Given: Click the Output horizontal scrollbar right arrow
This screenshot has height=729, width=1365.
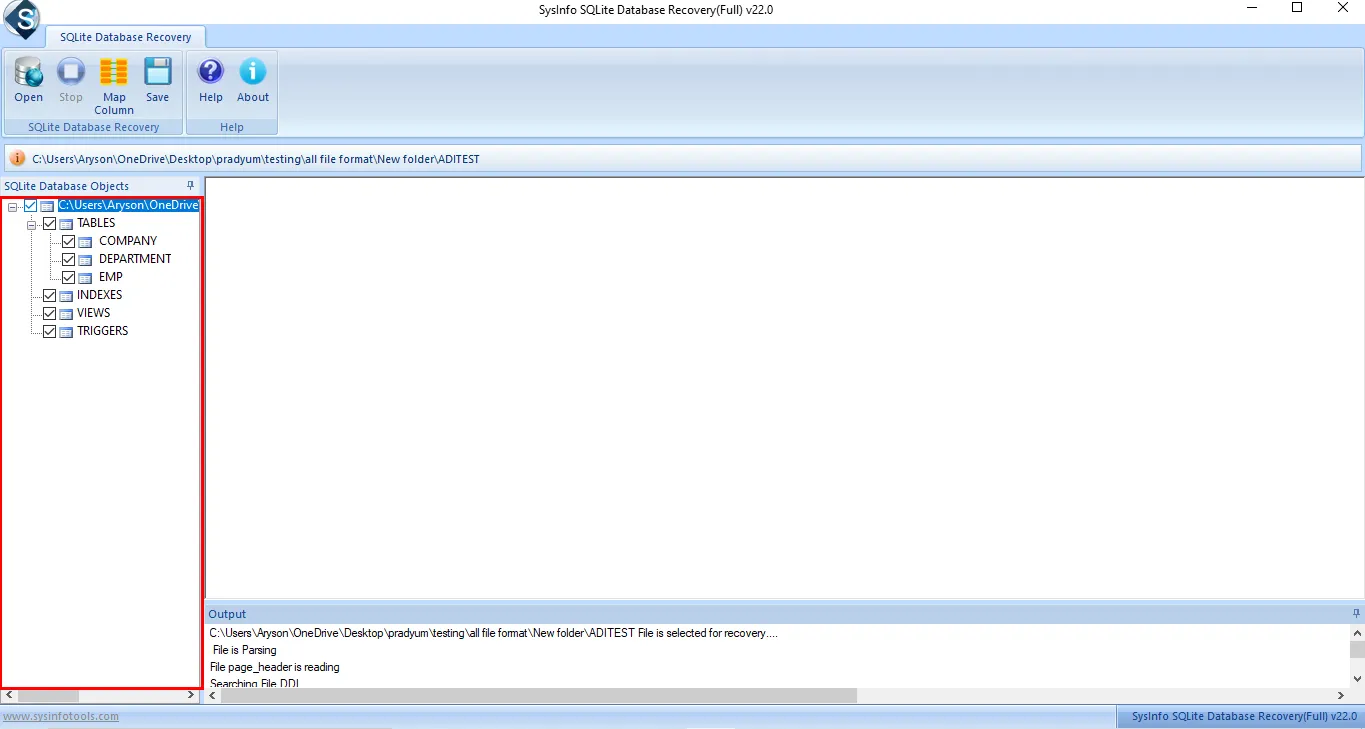Looking at the screenshot, I should pos(1341,695).
